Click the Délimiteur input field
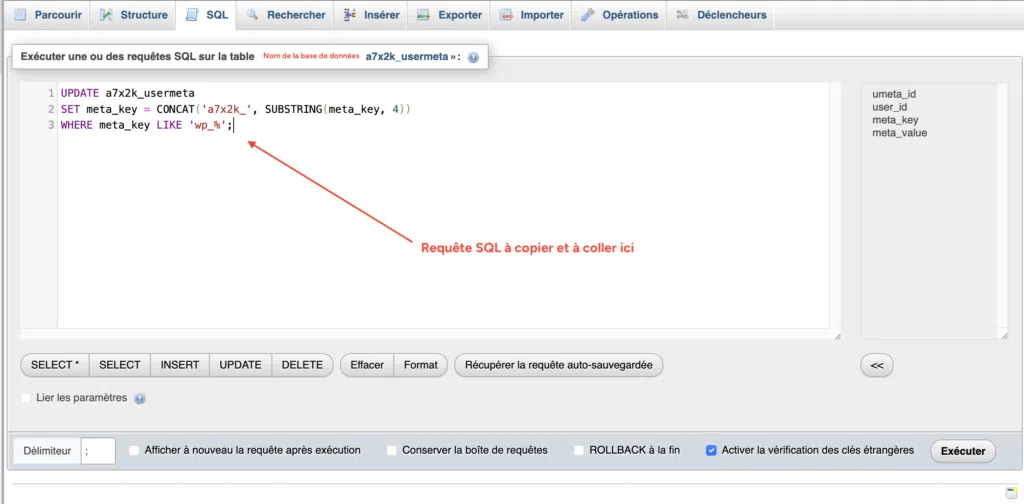Screen dimensions: 1024x504 [99, 451]
